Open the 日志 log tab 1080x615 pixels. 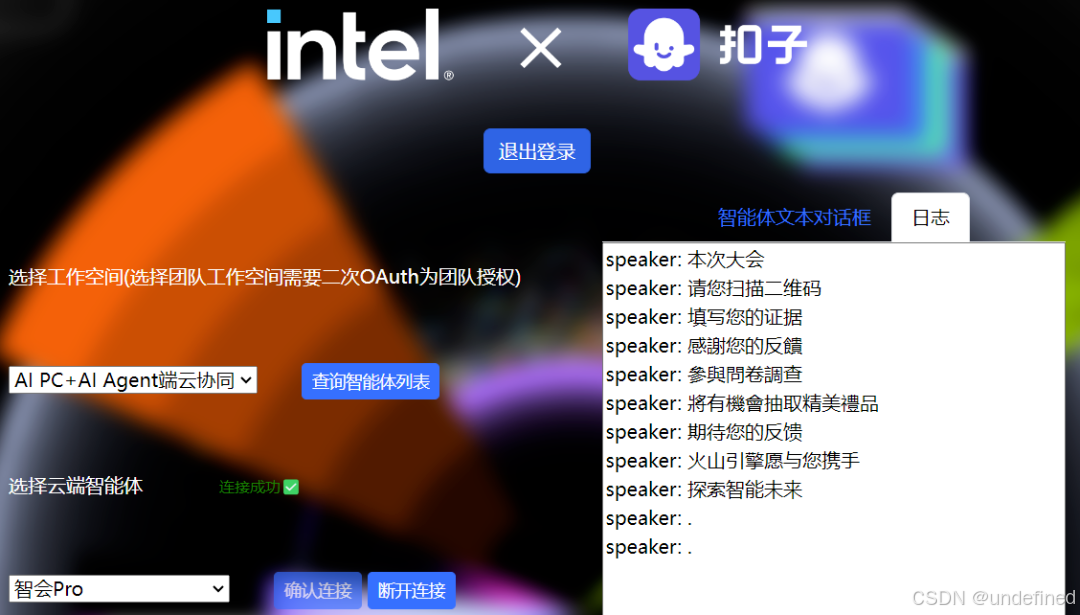931,218
